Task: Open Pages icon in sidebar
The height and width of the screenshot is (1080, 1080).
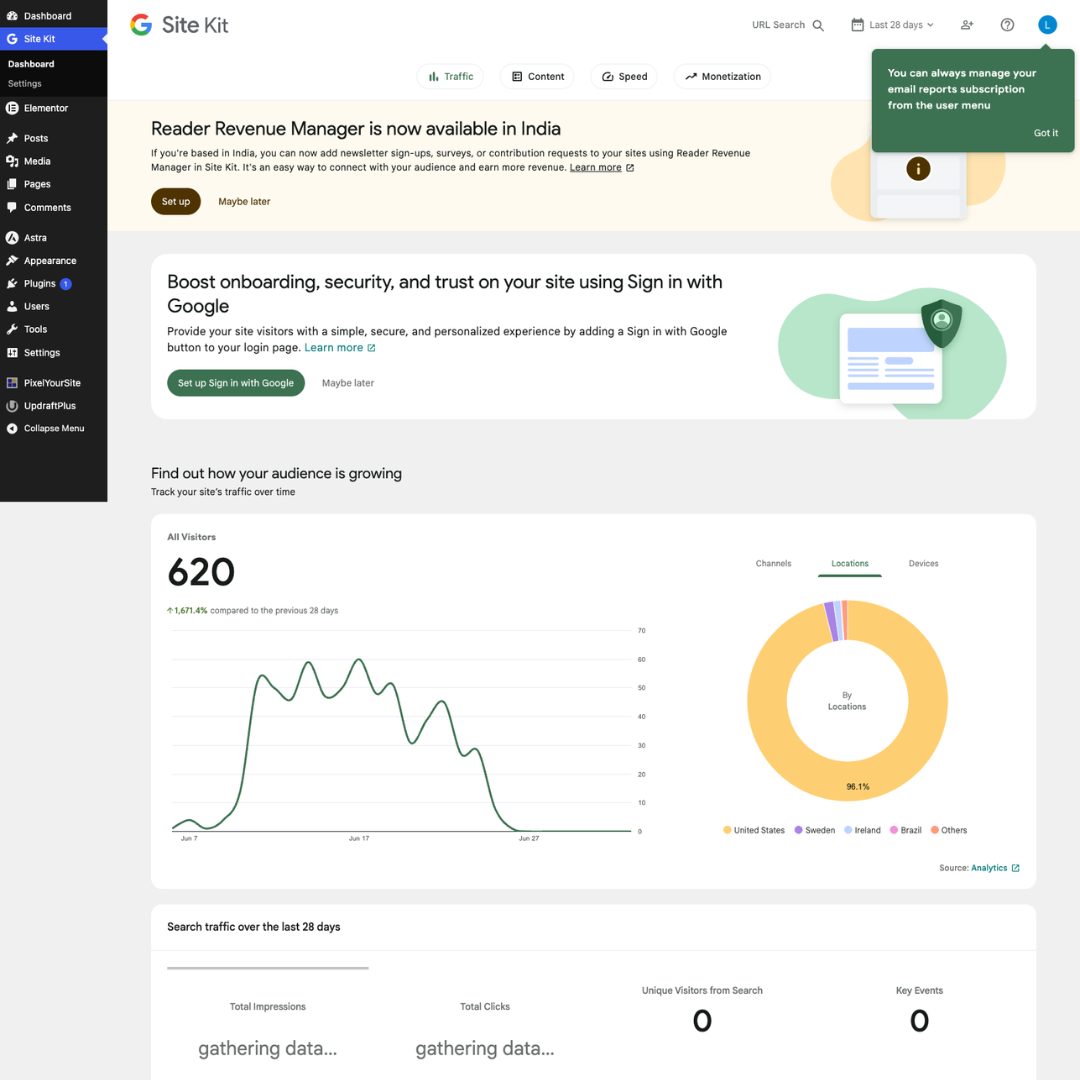Action: tap(12, 184)
